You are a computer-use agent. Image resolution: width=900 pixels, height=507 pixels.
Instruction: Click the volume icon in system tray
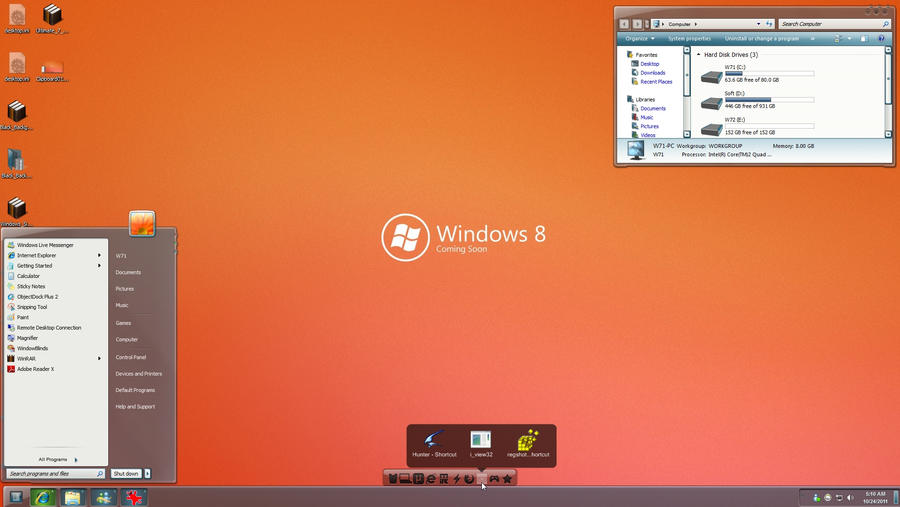click(x=850, y=498)
